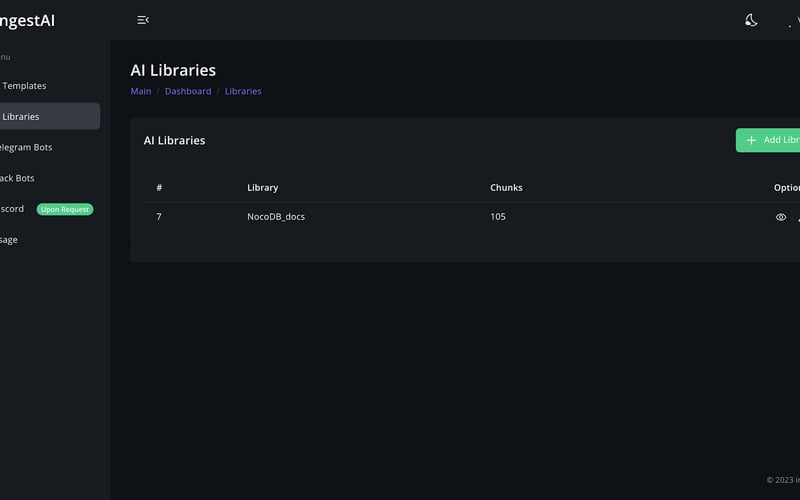The width and height of the screenshot is (800, 500).
Task: Click the Library column header
Action: [x=262, y=188]
